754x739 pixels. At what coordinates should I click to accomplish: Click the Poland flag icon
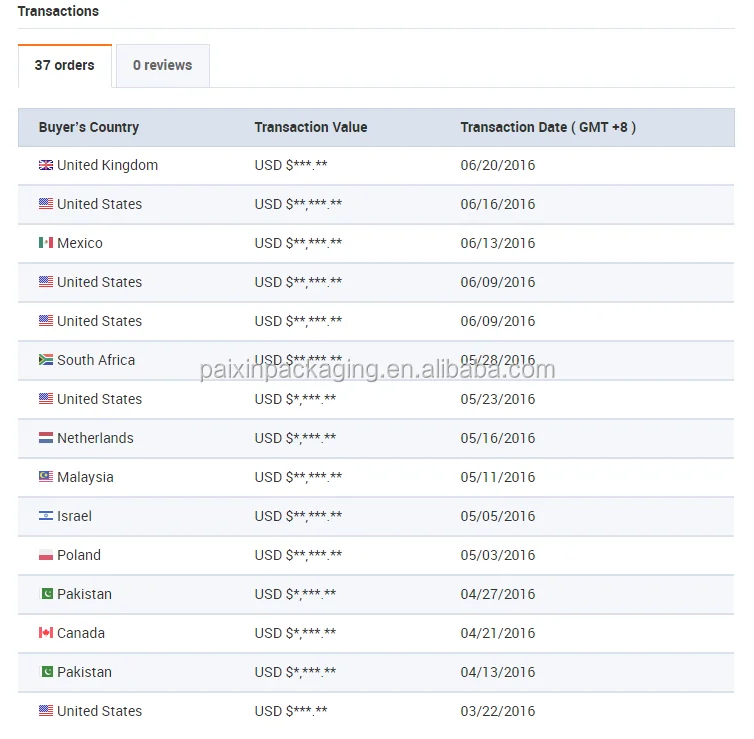coord(46,555)
